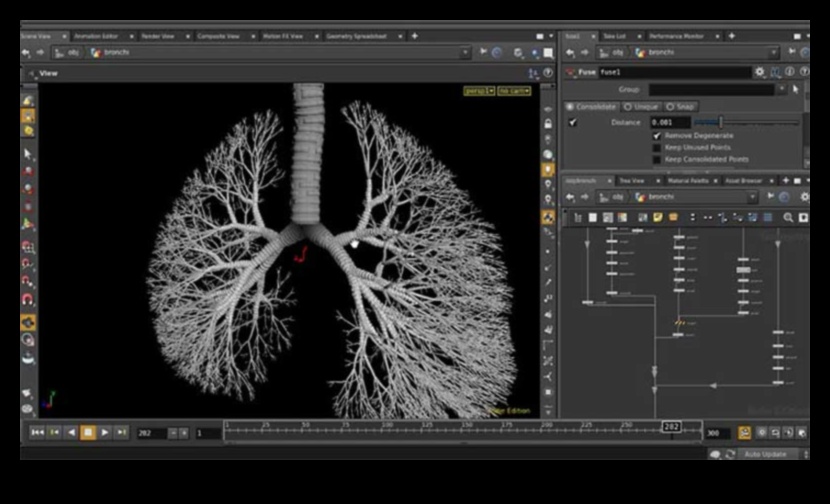Screen dimensions: 830x504
Task: Enable Keep Unused Points checkbox
Action: pyautogui.click(x=657, y=147)
